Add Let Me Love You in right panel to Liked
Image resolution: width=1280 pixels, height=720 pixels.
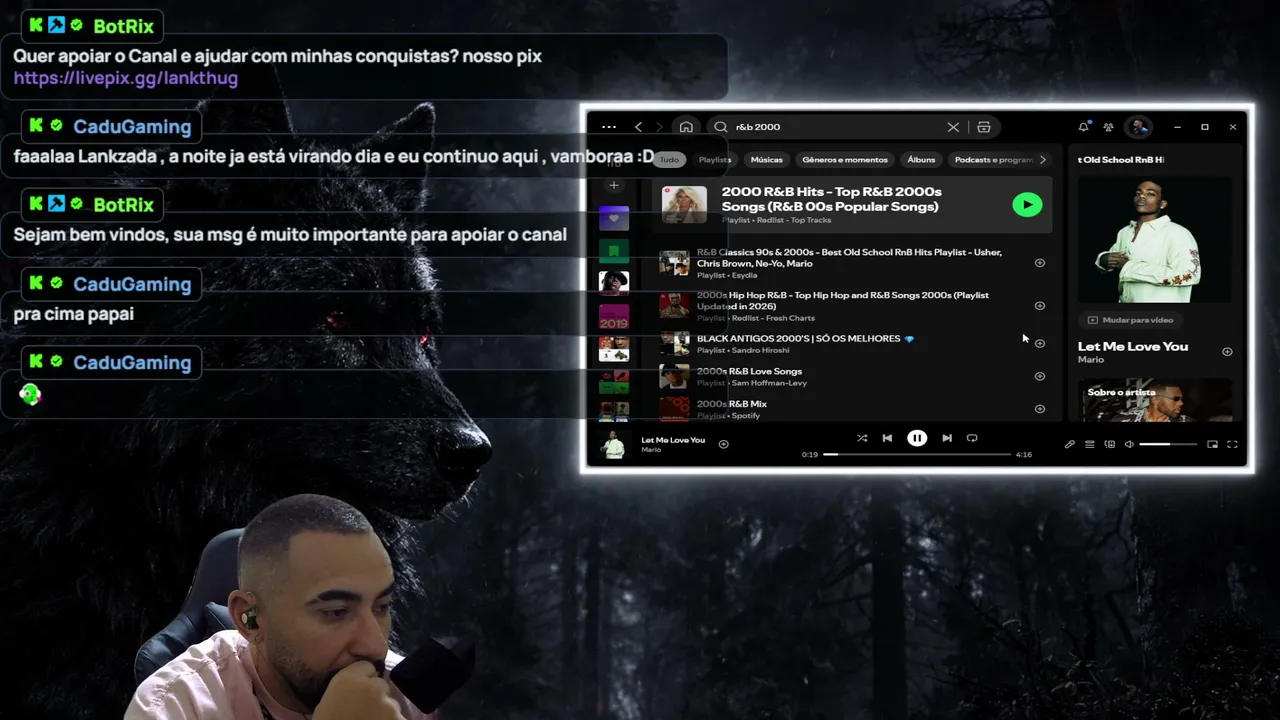point(1227,351)
